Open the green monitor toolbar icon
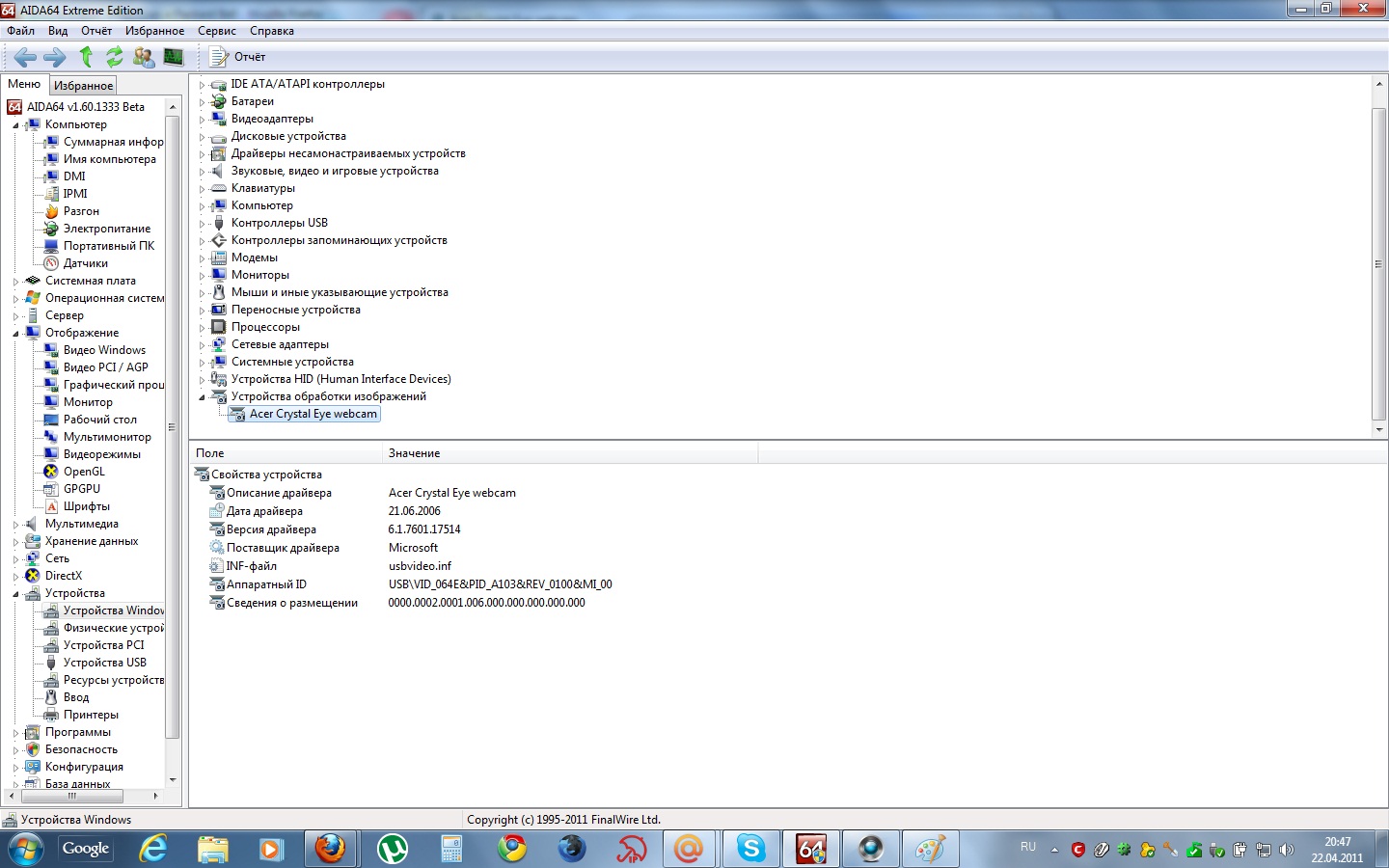This screenshot has height=868, width=1389. [174, 57]
